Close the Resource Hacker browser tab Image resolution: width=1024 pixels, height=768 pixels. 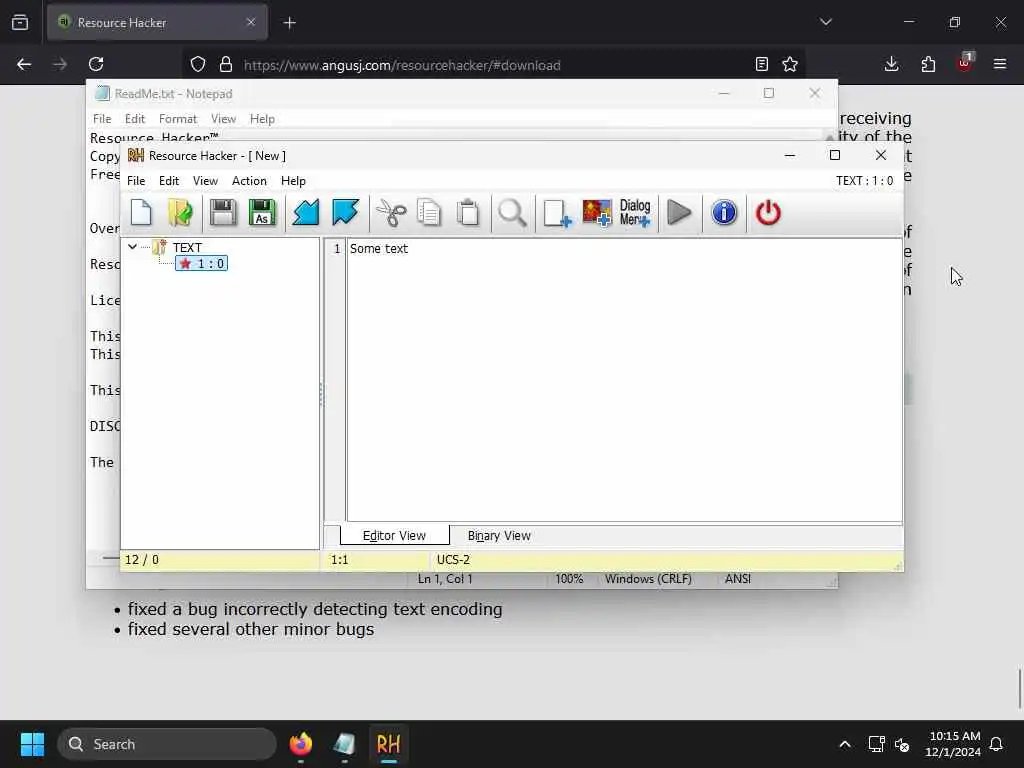click(x=251, y=22)
